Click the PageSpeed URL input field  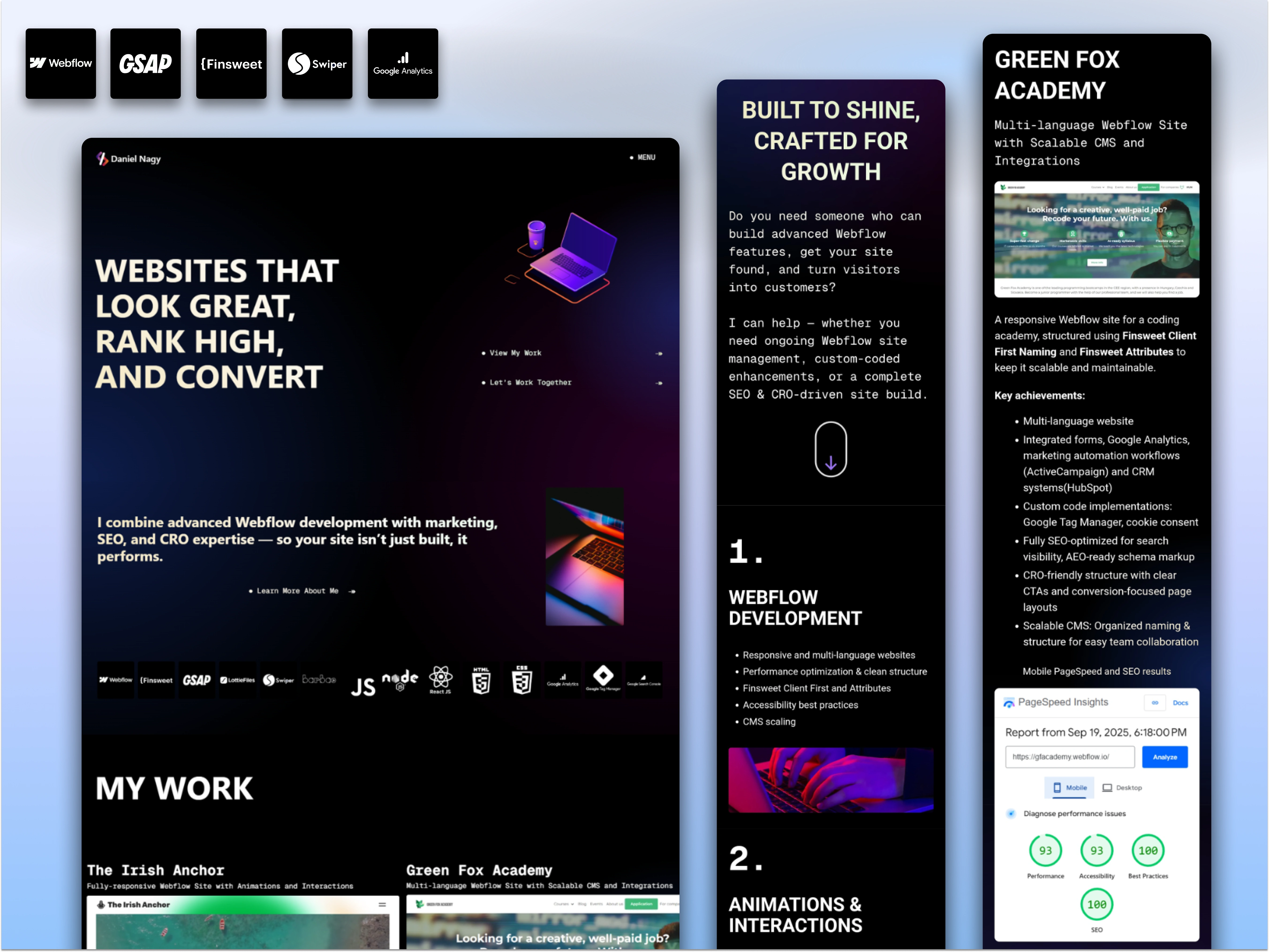[1069, 757]
